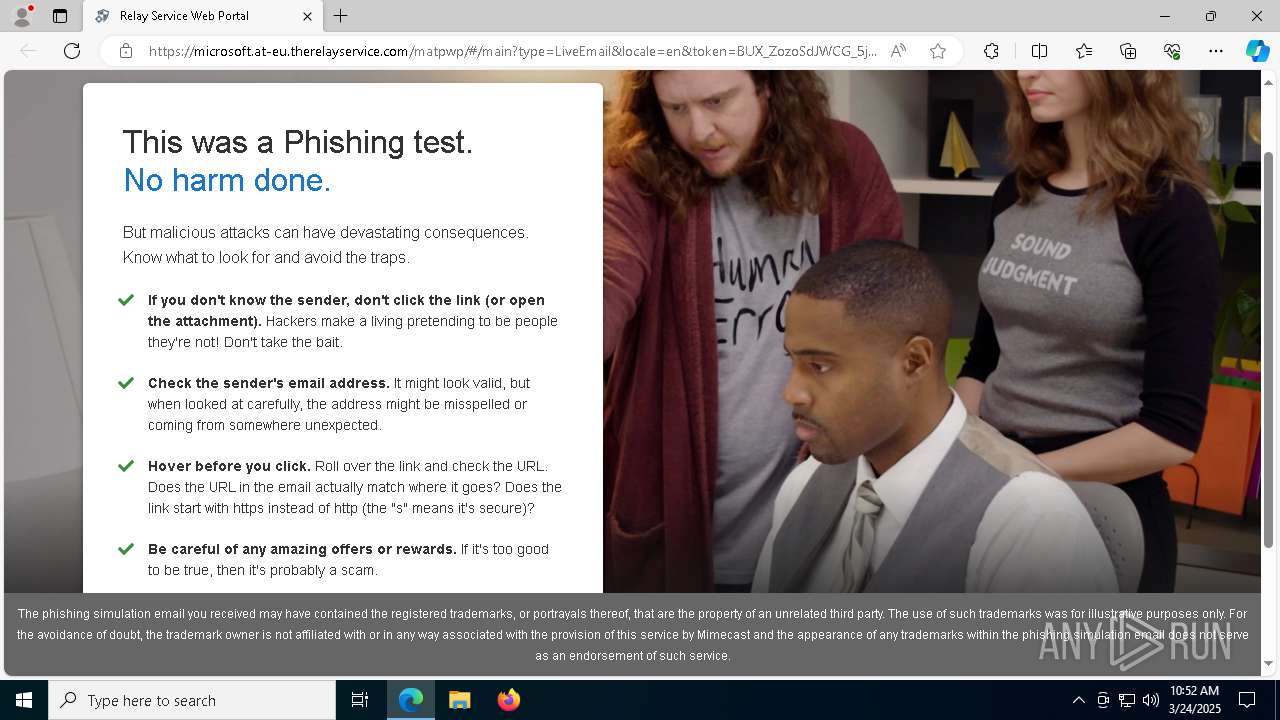Click "If you don't know the sender" tip
Image resolution: width=1280 pixels, height=720 pixels.
346,310
